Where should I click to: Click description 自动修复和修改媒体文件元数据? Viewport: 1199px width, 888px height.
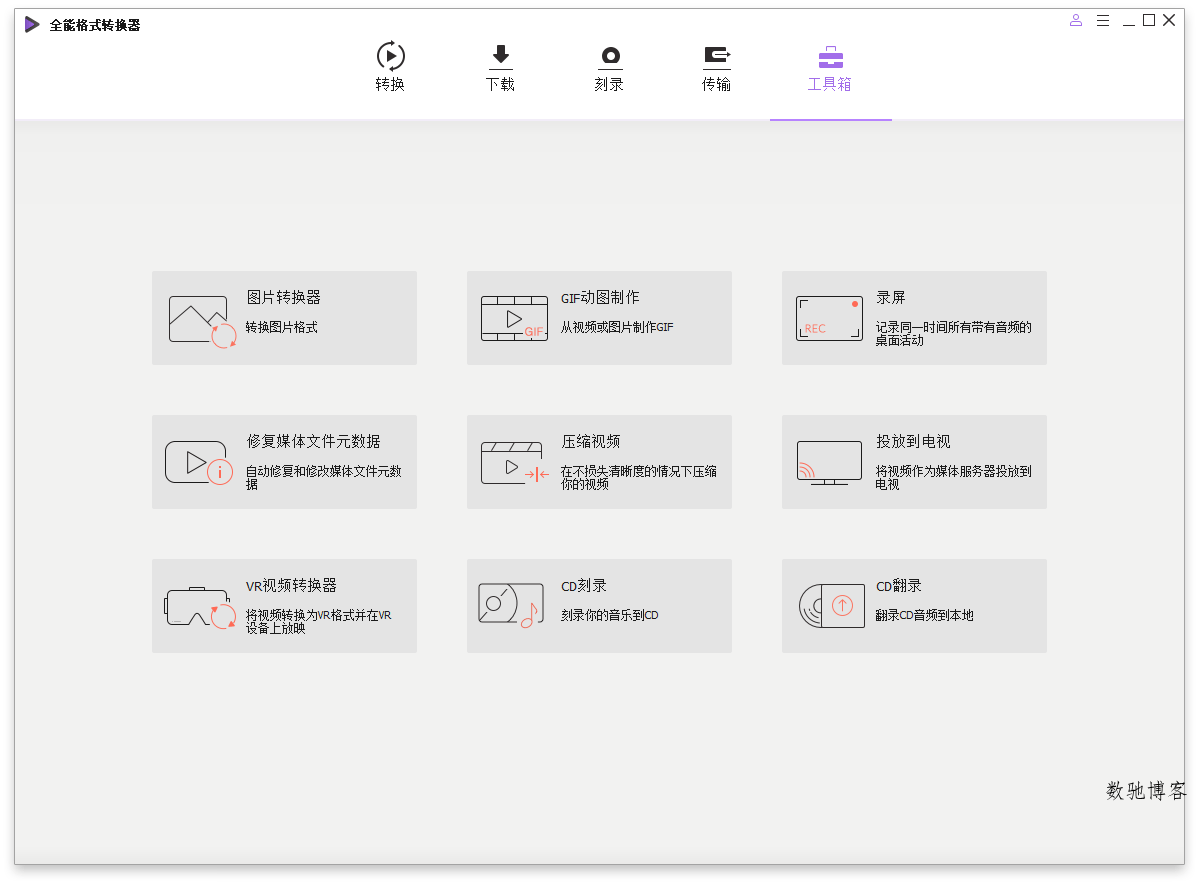pos(323,478)
